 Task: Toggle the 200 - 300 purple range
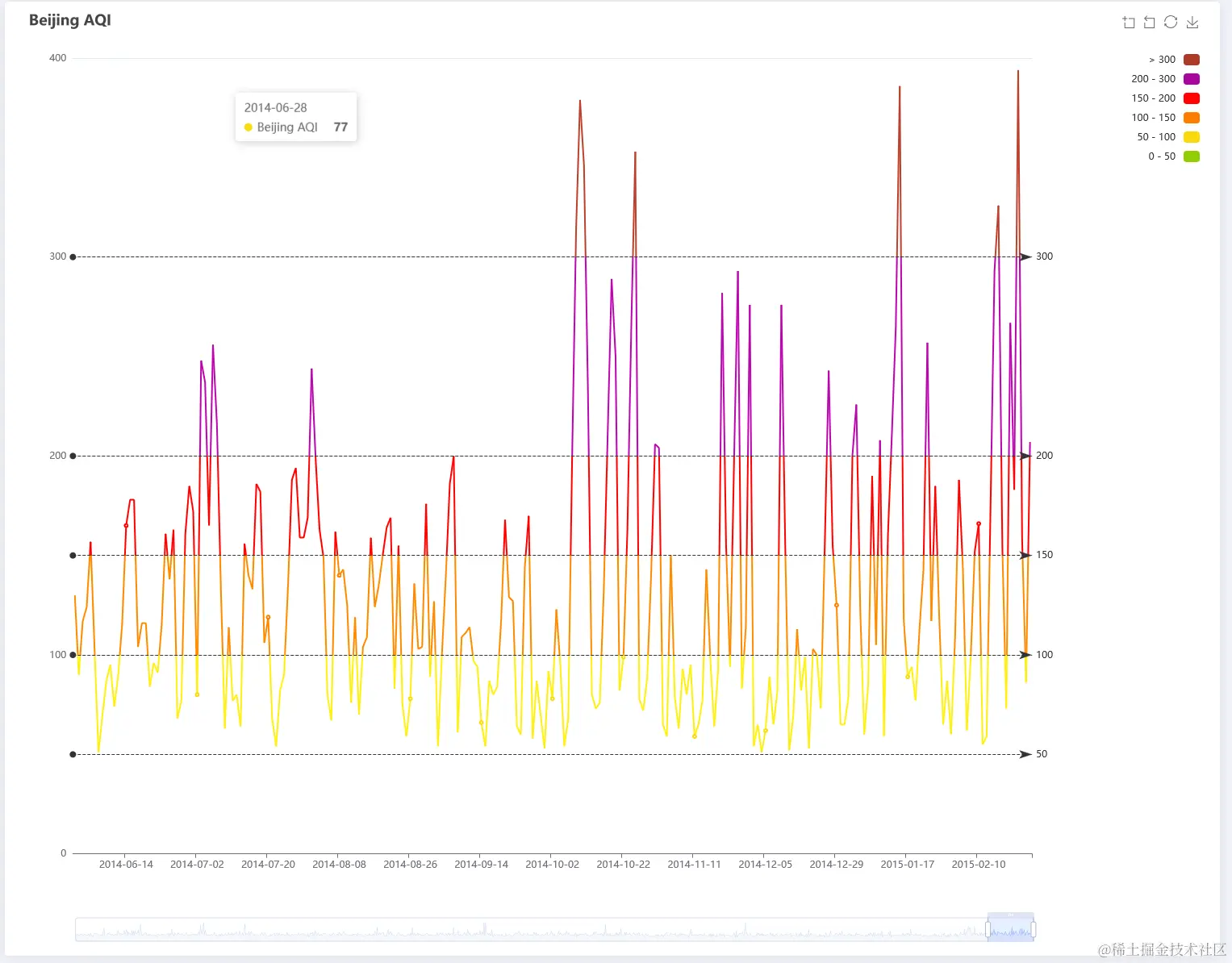click(x=1165, y=79)
